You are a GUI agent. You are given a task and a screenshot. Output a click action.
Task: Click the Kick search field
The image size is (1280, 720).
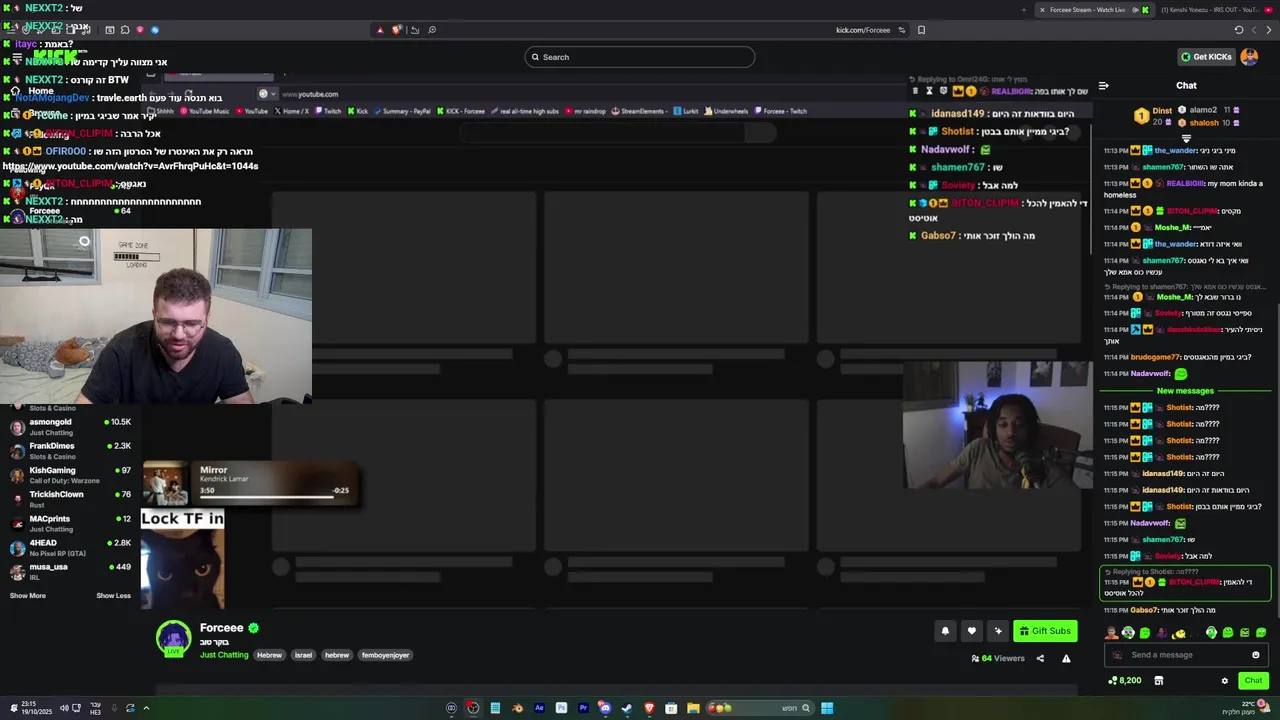(640, 57)
